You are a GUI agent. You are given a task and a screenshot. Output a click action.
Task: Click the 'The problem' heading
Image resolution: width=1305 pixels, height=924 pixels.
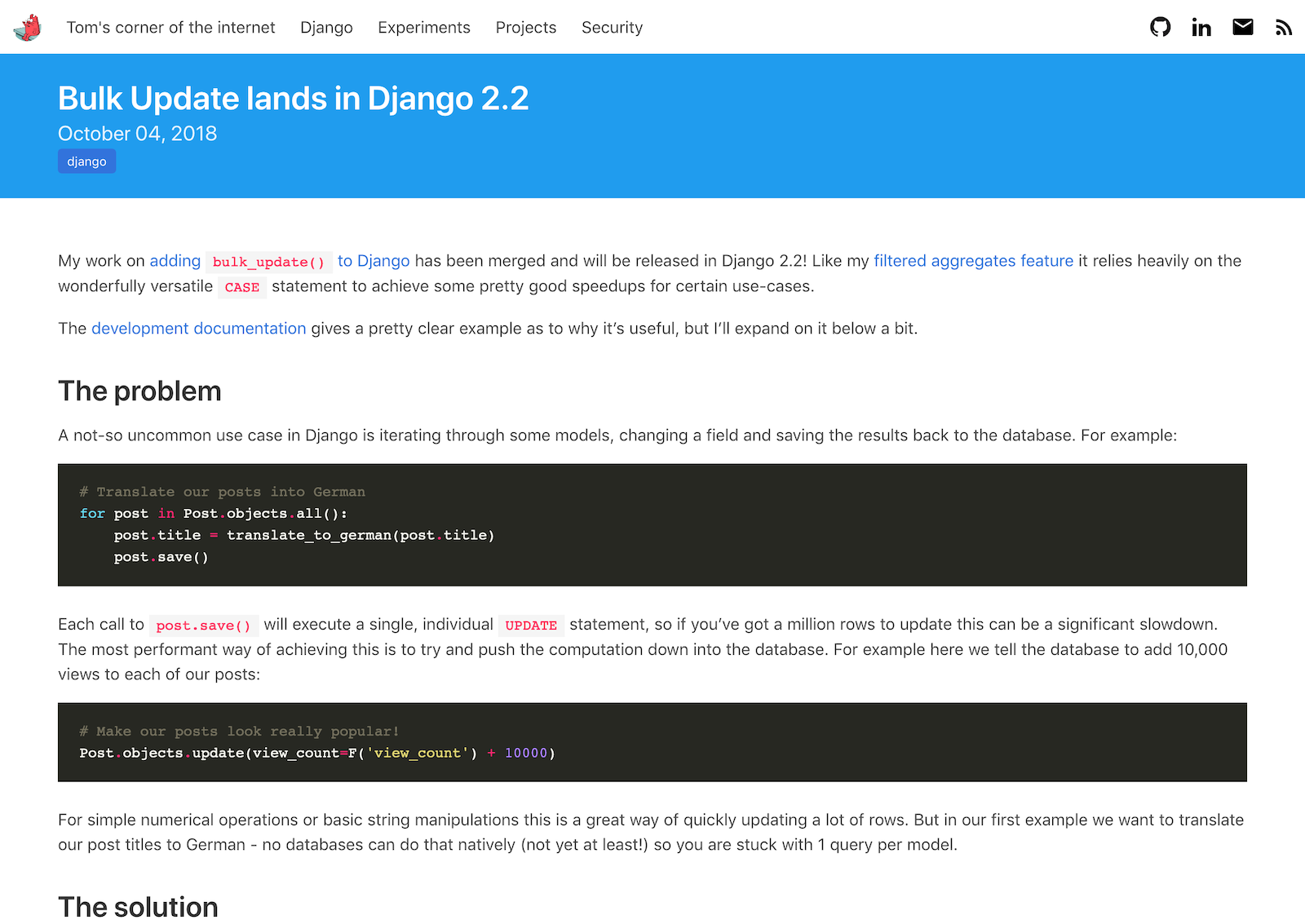(139, 391)
